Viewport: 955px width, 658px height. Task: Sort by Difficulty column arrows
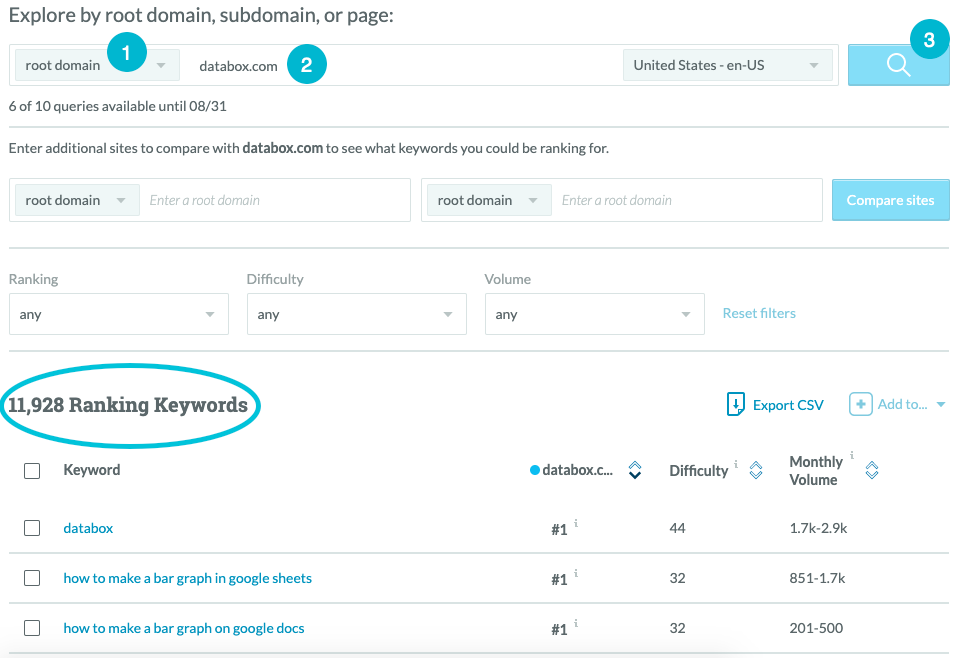point(756,470)
